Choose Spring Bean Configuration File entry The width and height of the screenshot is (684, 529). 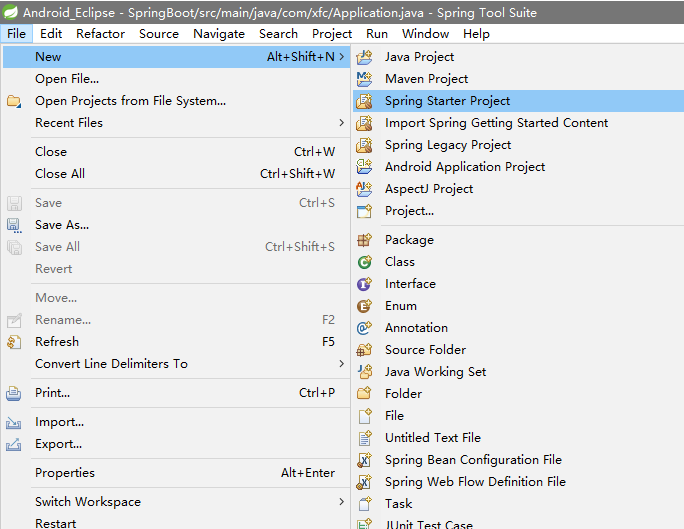[x=518, y=460]
